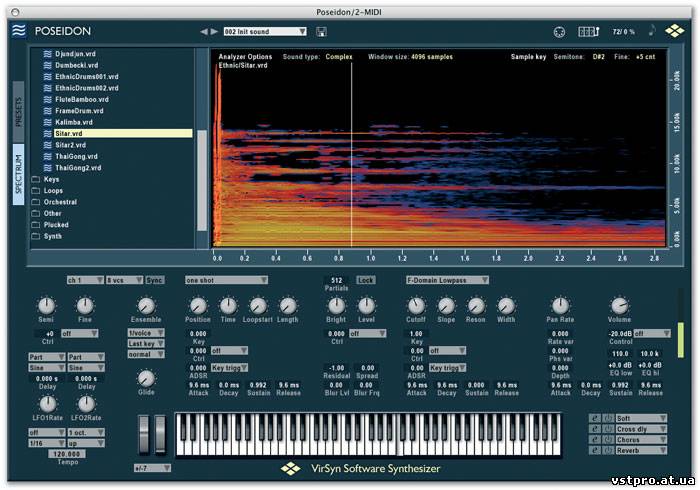
Task: Click the Pan Rate knob
Action: [x=560, y=306]
